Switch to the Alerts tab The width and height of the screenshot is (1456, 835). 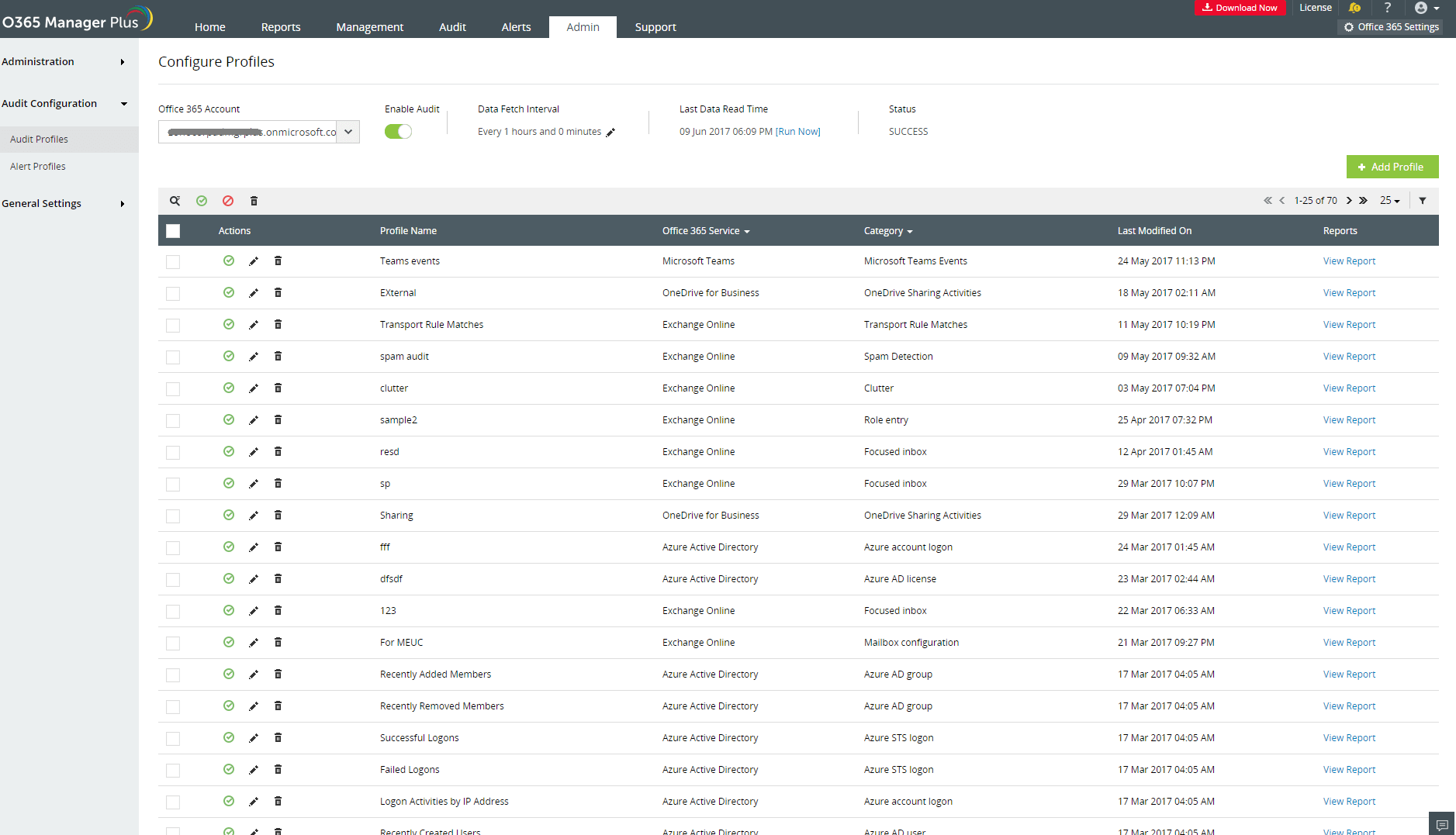click(516, 27)
